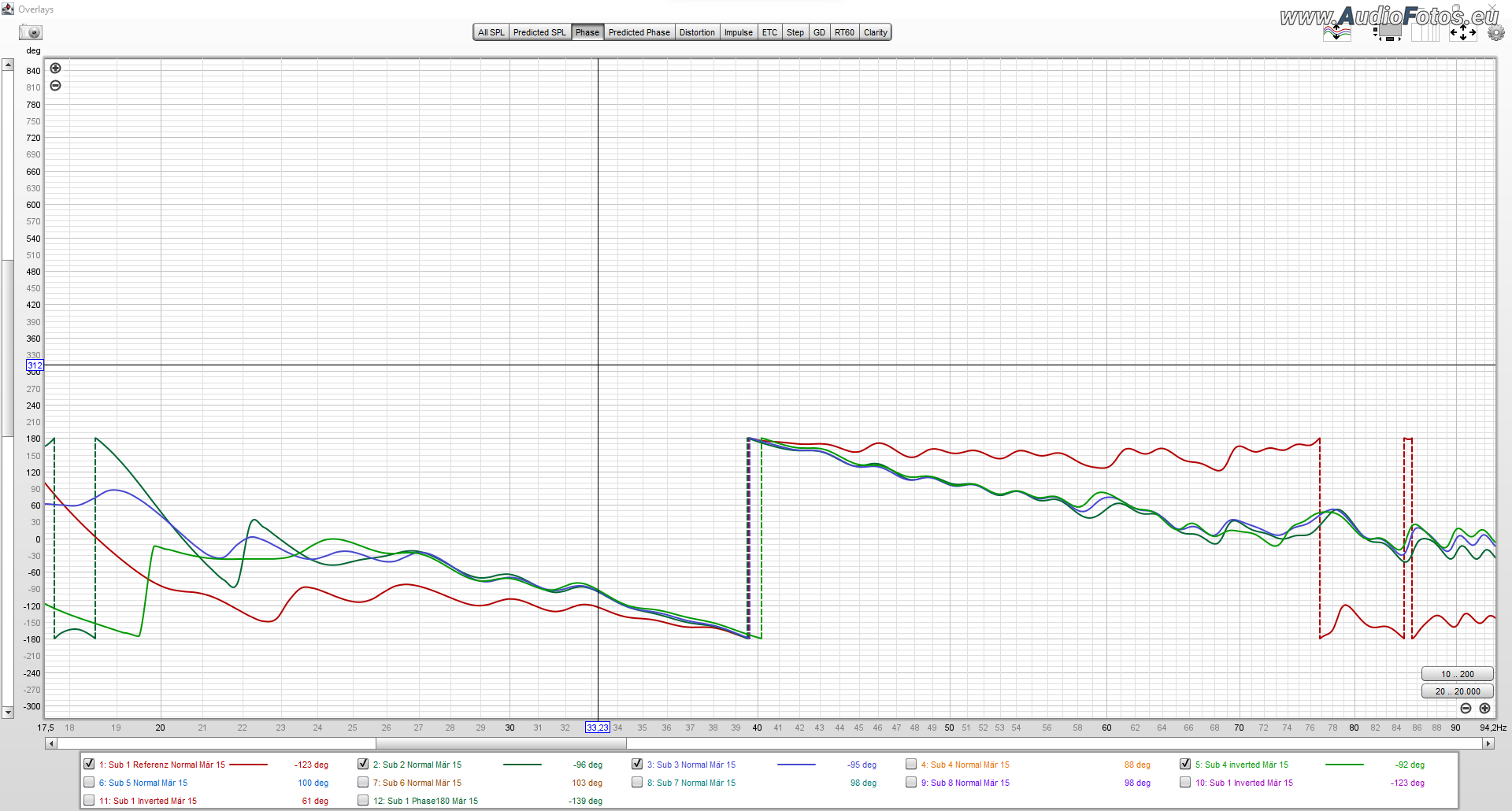Click the vertical scrollbar up arrow
Viewport: 1512px width, 811px height.
pyautogui.click(x=8, y=65)
